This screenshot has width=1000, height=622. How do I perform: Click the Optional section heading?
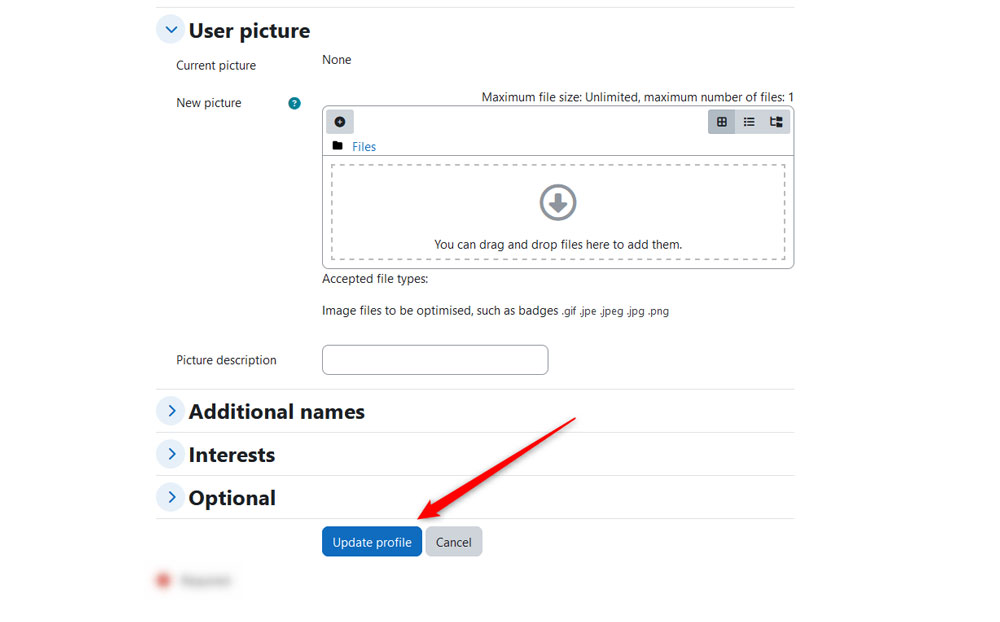(x=231, y=497)
